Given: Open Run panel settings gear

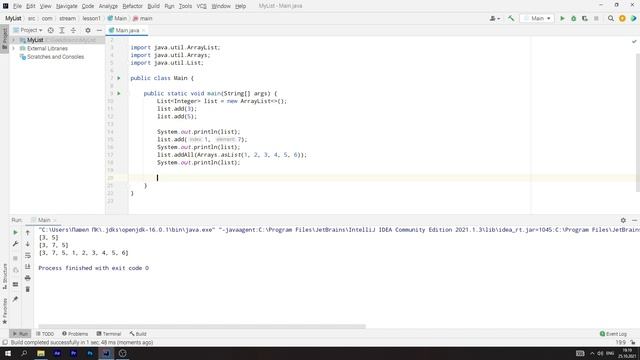Looking at the screenshot, I should click(623, 220).
